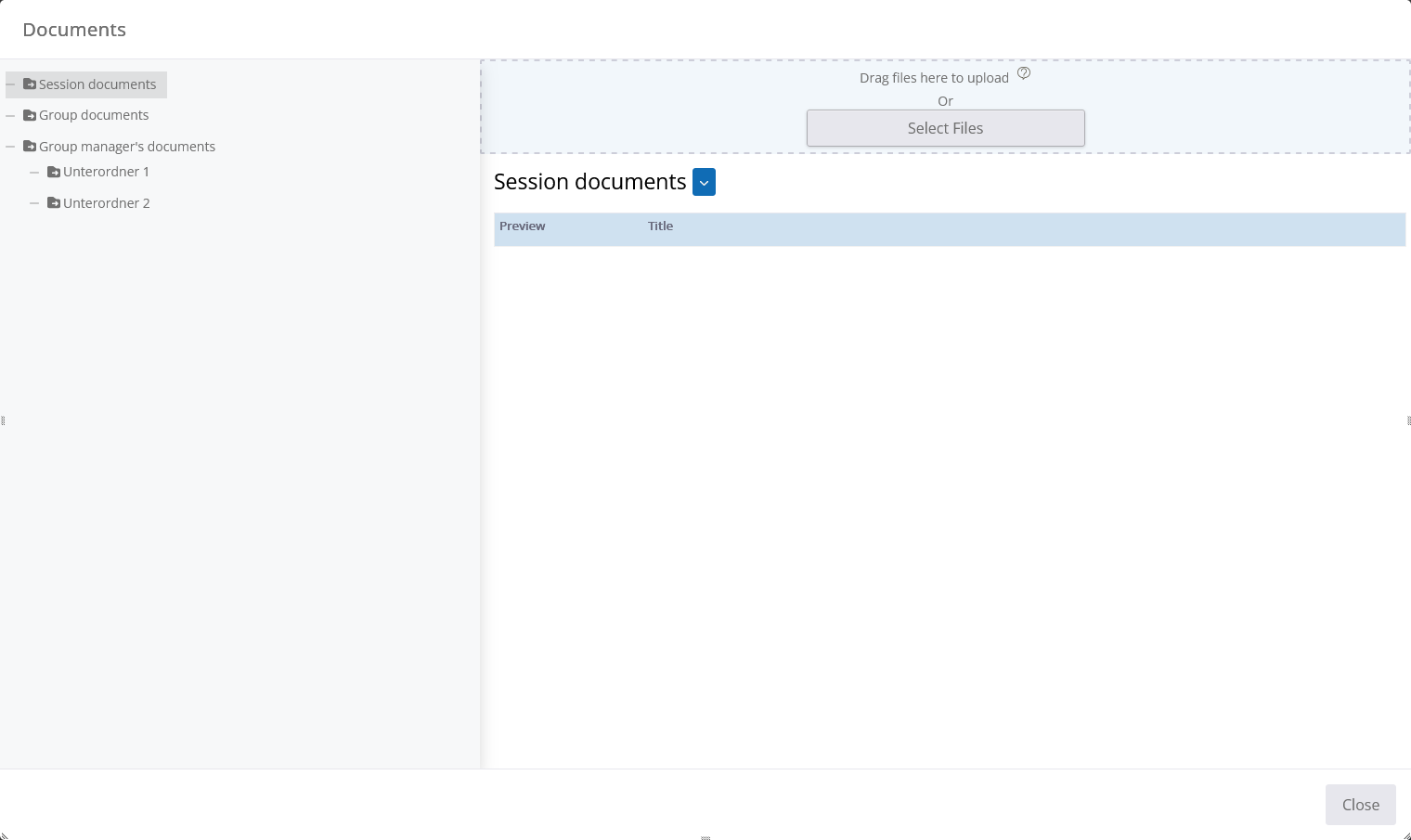Click folder icon beside Group manager's documents
Image resolution: width=1411 pixels, height=840 pixels.
30,147
